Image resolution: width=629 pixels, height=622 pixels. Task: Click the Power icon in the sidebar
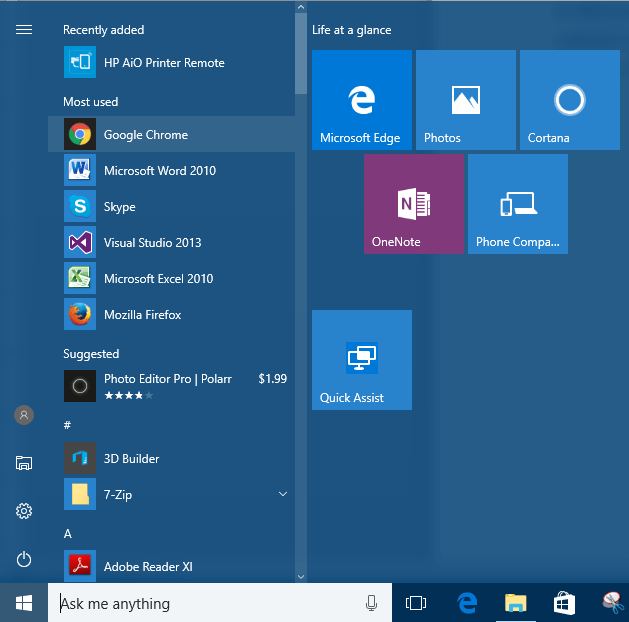[x=24, y=559]
